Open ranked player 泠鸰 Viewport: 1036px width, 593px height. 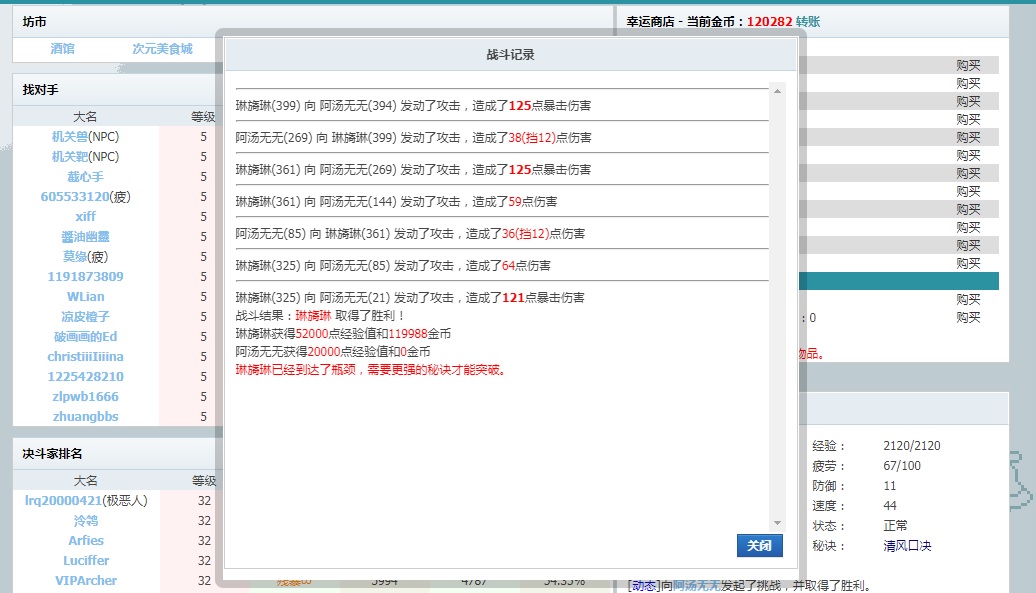click(86, 520)
